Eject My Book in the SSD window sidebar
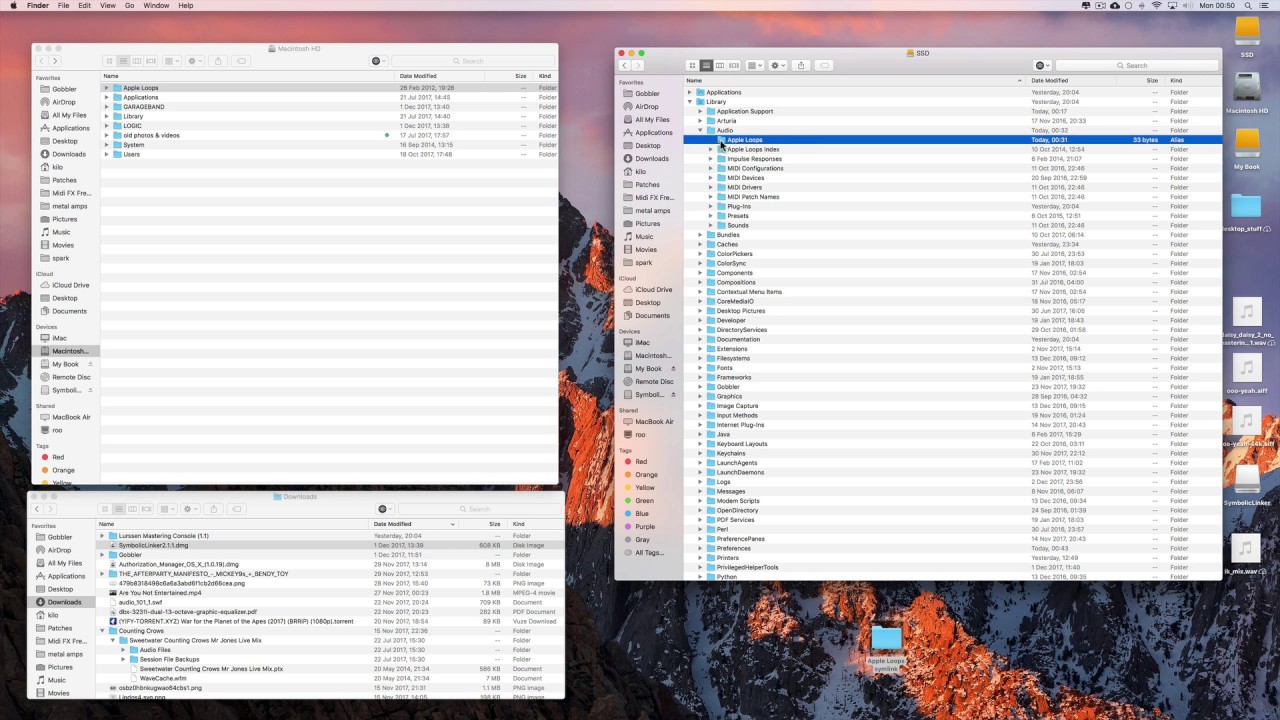This screenshot has height=720, width=1280. click(673, 369)
